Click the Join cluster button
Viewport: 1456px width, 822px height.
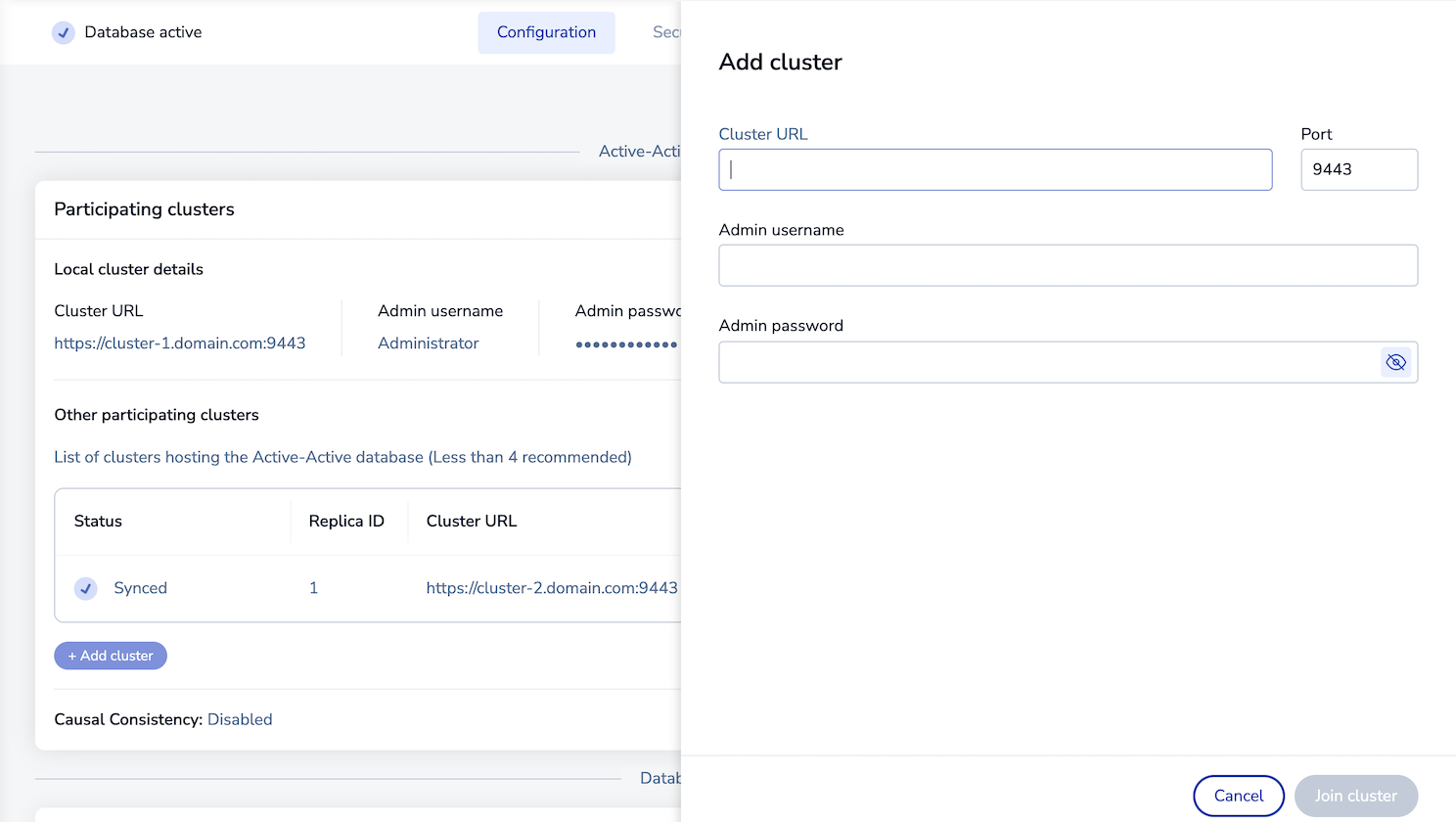pos(1355,796)
